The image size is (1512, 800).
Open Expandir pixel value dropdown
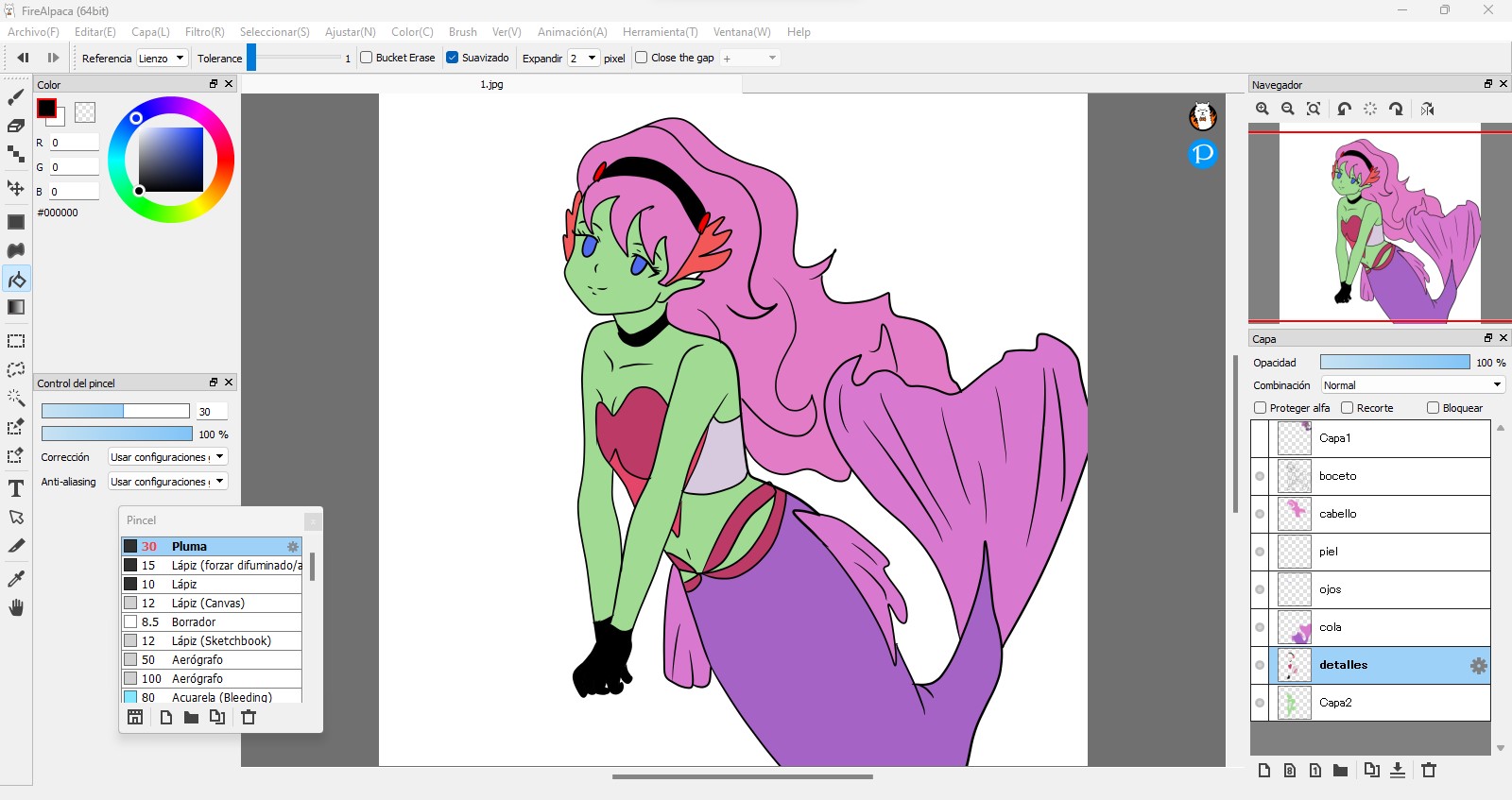click(583, 59)
